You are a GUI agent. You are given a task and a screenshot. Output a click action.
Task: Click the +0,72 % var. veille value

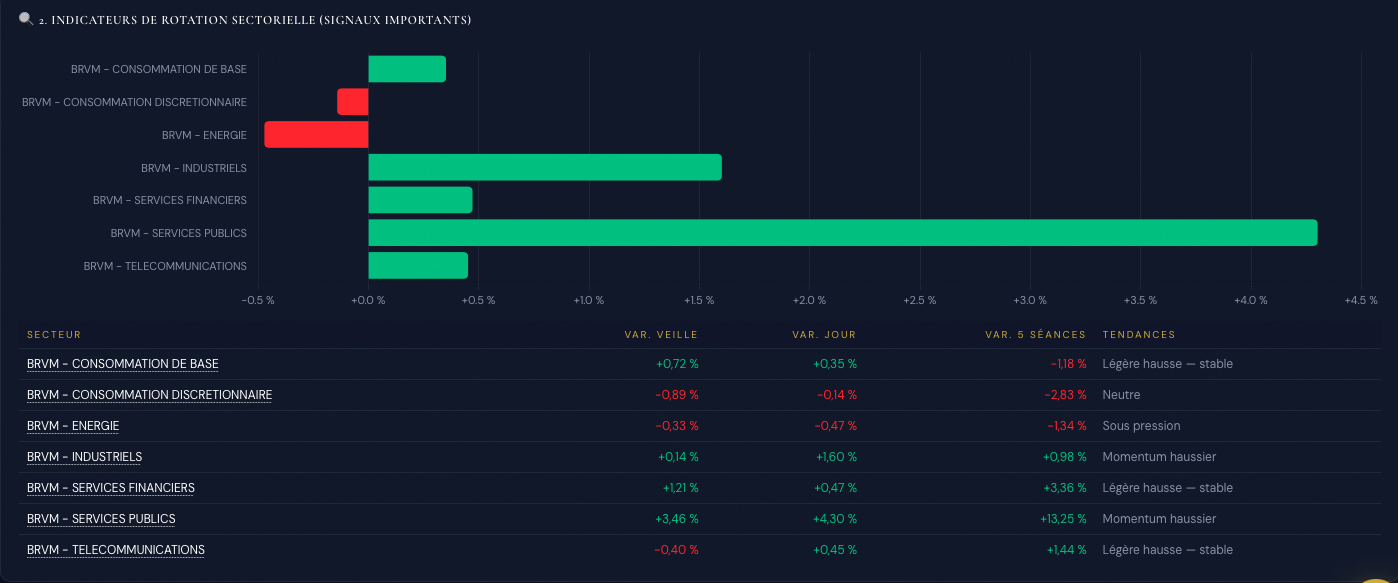click(x=677, y=364)
